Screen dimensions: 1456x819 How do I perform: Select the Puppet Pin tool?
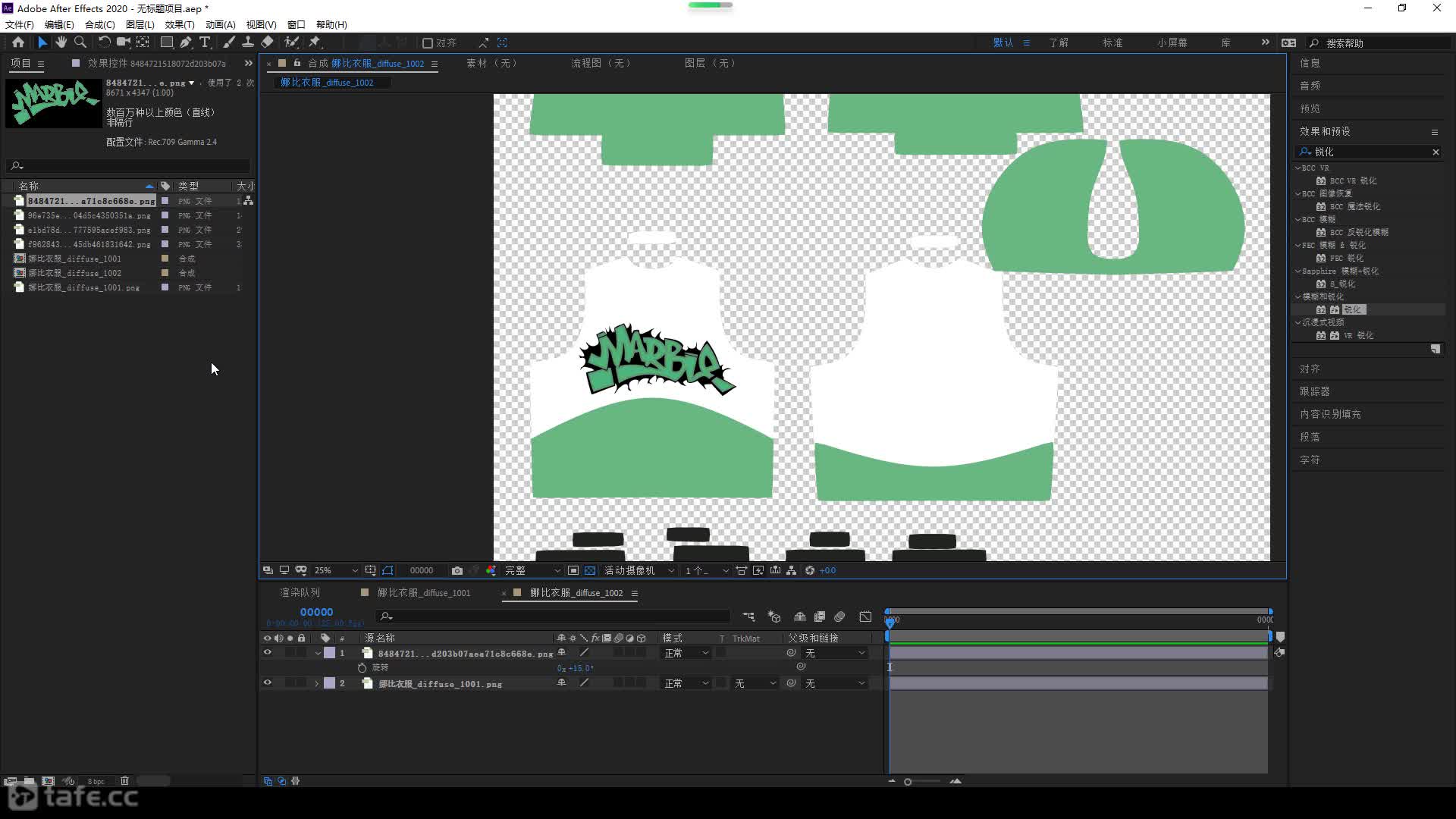point(315,42)
